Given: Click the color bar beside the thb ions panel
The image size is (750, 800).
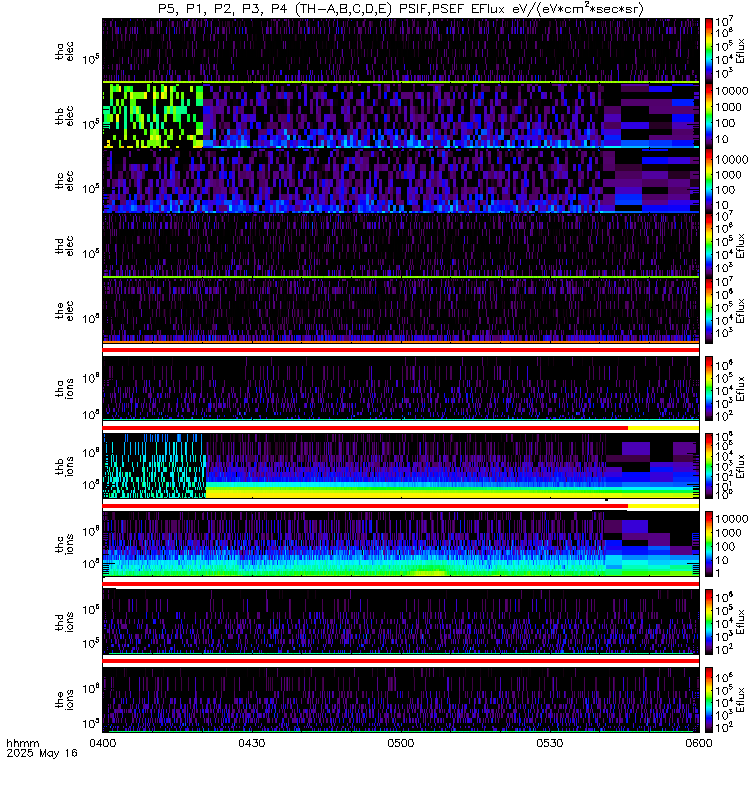Looking at the screenshot, I should click(709, 466).
